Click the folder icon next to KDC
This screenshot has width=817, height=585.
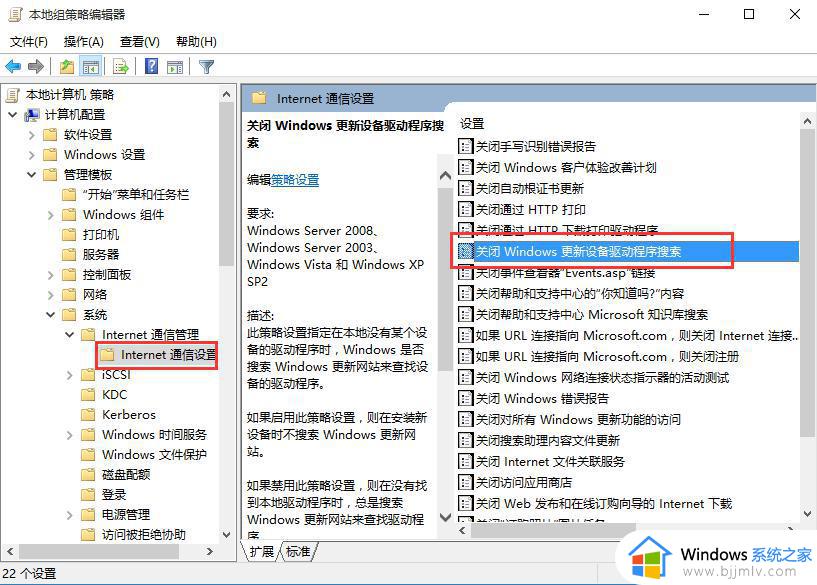88,395
